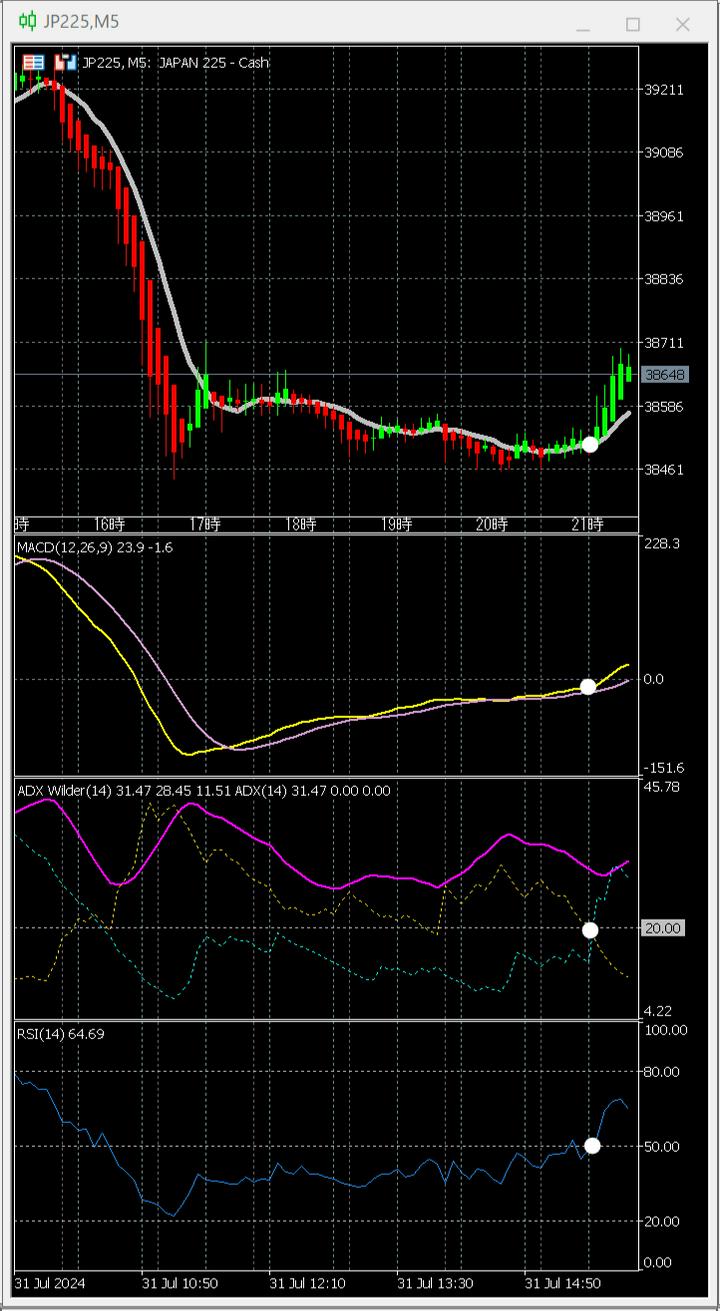Image resolution: width=720 pixels, height=1311 pixels.
Task: Select the white dot on RSI panel
Action: (x=592, y=1146)
